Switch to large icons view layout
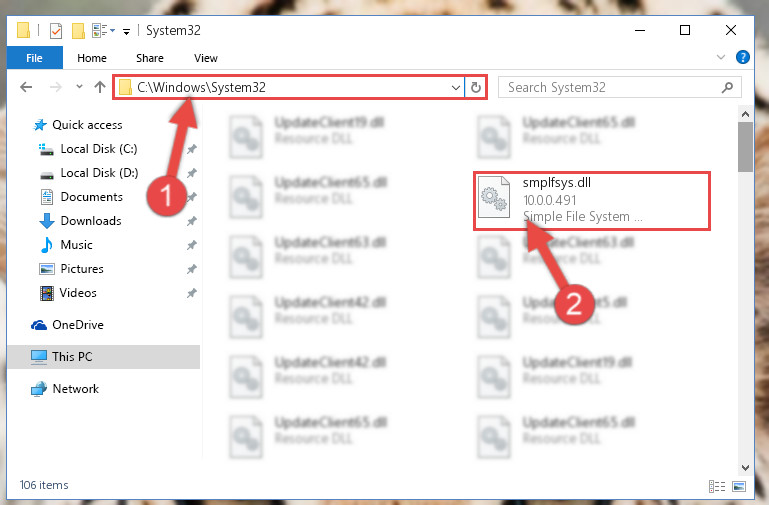This screenshot has height=505, width=769. 739,486
